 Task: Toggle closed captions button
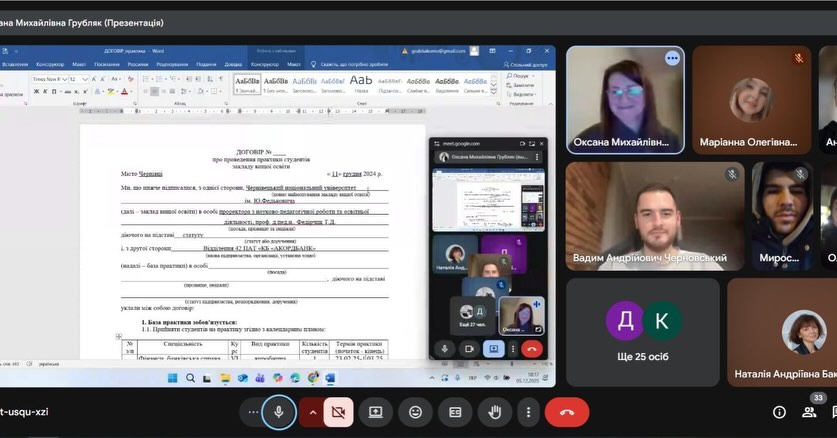point(455,412)
